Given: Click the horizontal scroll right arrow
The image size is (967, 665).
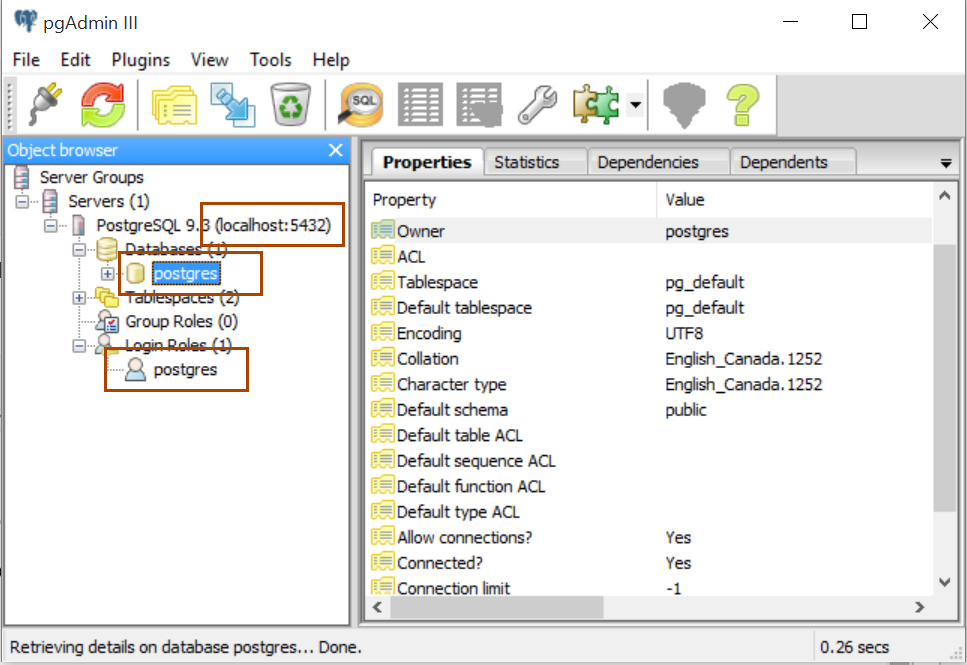Looking at the screenshot, I should (920, 608).
